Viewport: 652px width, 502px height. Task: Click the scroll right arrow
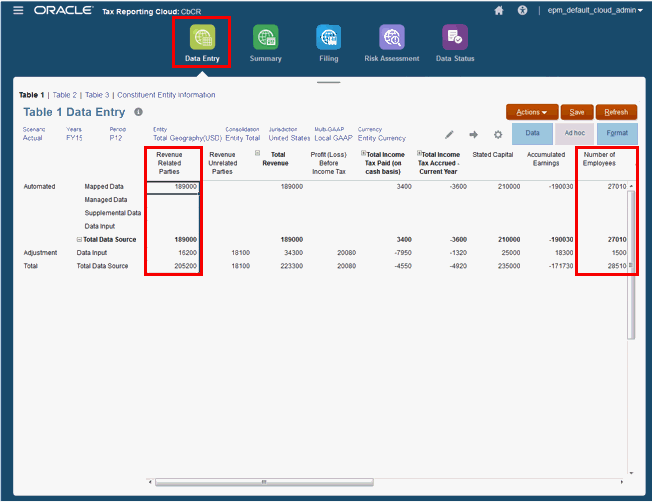622,482
